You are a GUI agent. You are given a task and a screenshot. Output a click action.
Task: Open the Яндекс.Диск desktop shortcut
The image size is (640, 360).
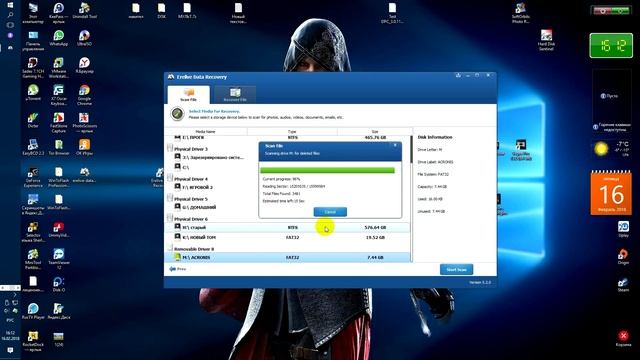(x=59, y=312)
